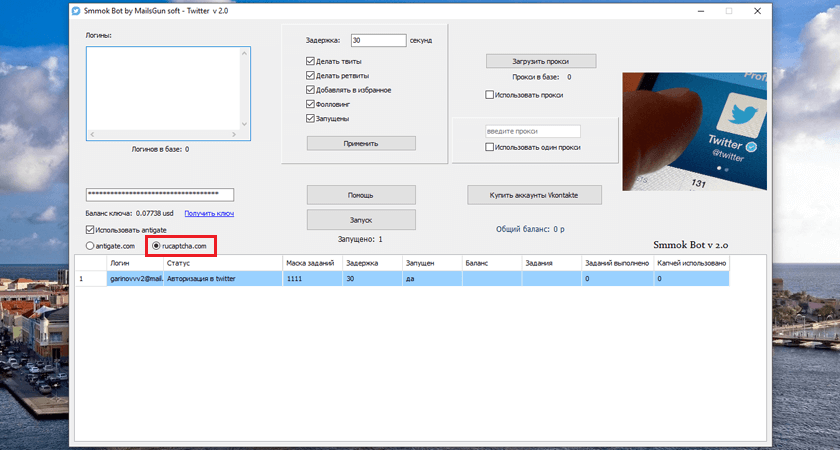Image resolution: width=840 pixels, height=450 pixels.
Task: Toggle the 'Делать твиты' checkbox
Action: (310, 61)
